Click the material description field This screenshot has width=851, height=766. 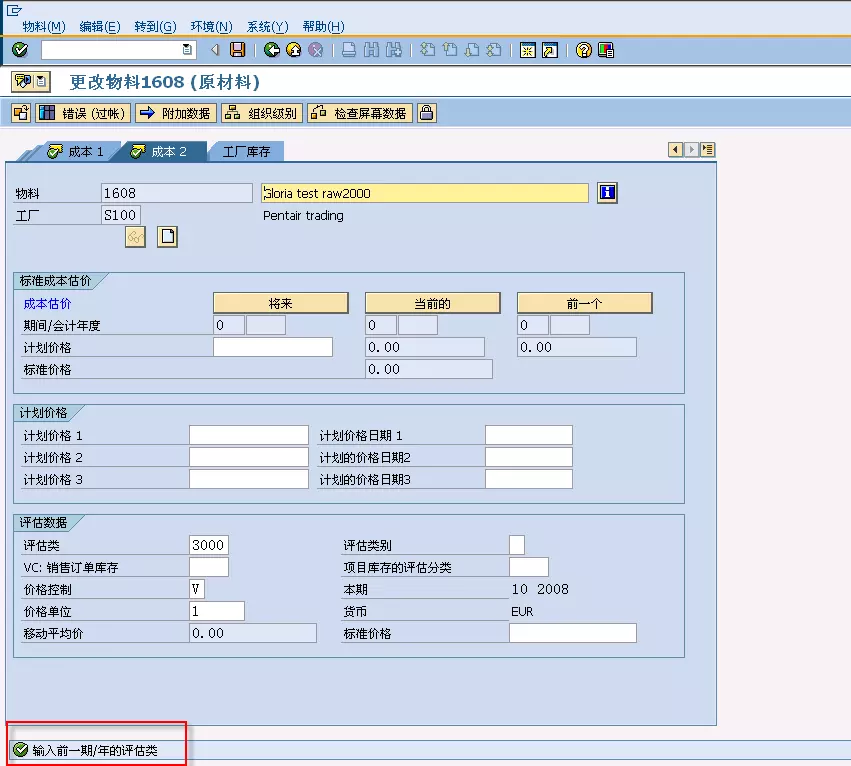click(425, 193)
